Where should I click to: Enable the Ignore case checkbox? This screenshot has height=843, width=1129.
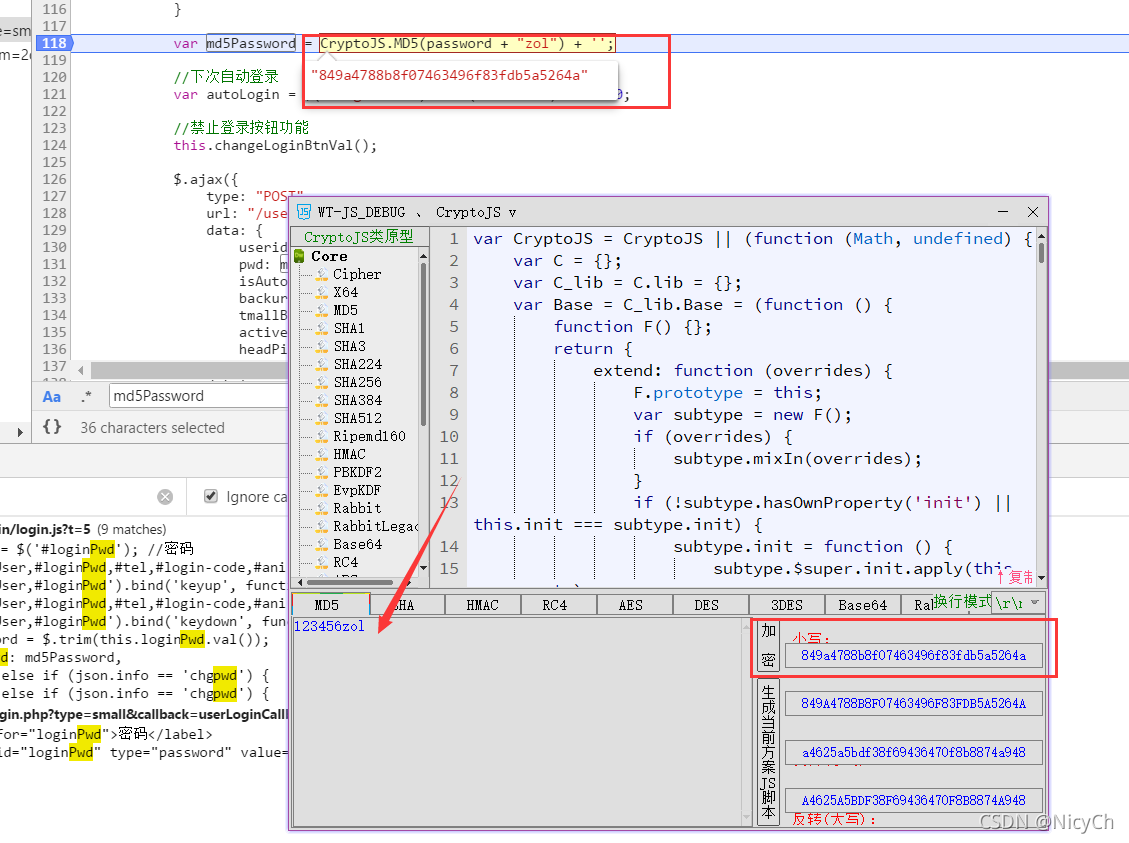(x=211, y=496)
